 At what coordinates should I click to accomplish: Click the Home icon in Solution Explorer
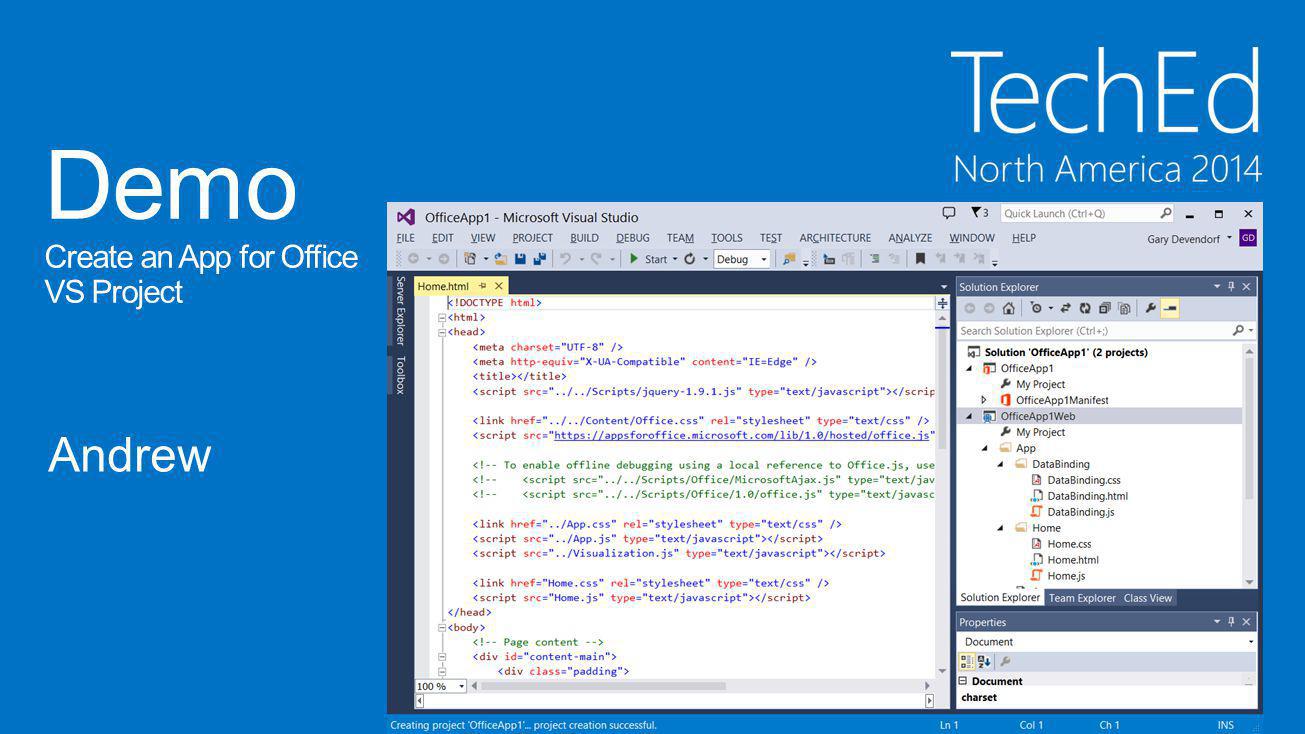pyautogui.click(x=1009, y=309)
